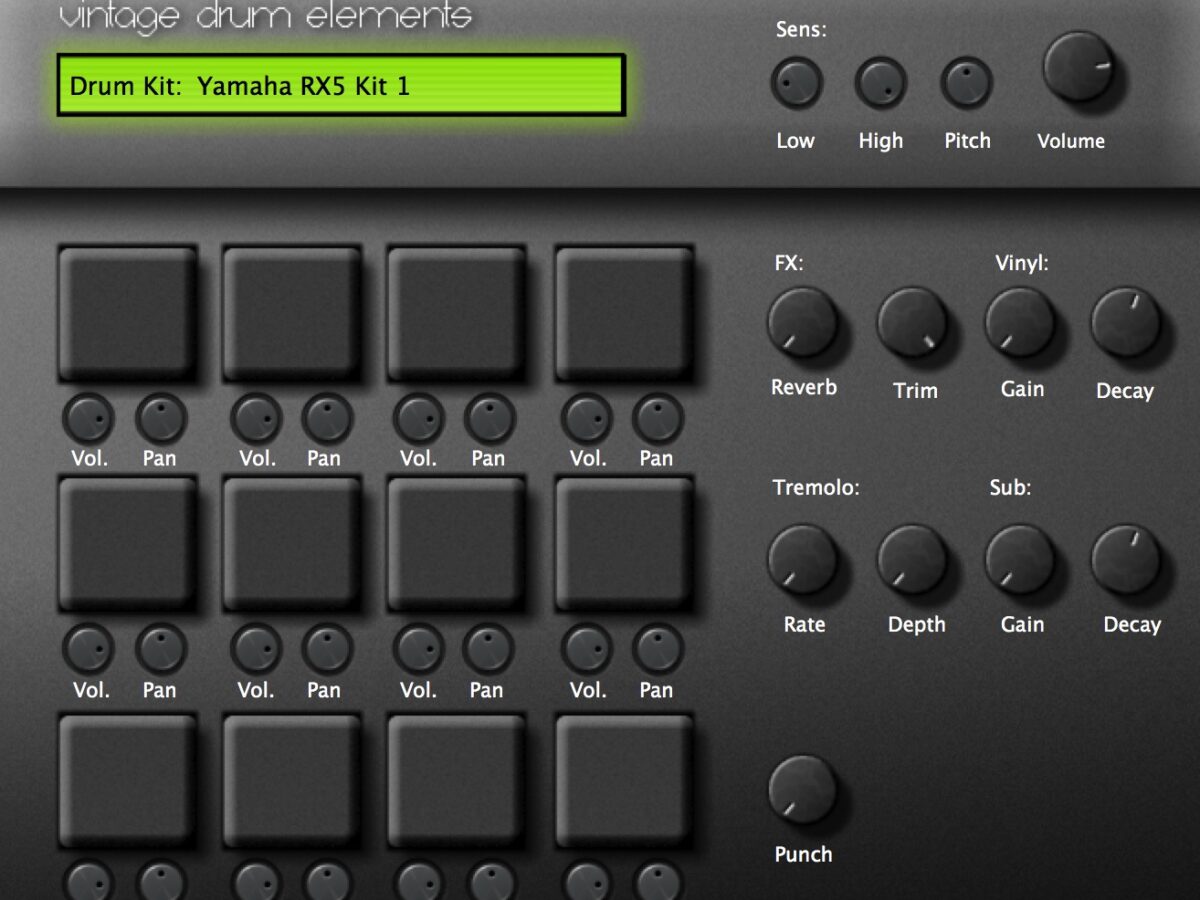Click the Drum Kit display showing Yamaha RX5
1200x900 pixels.
point(340,85)
